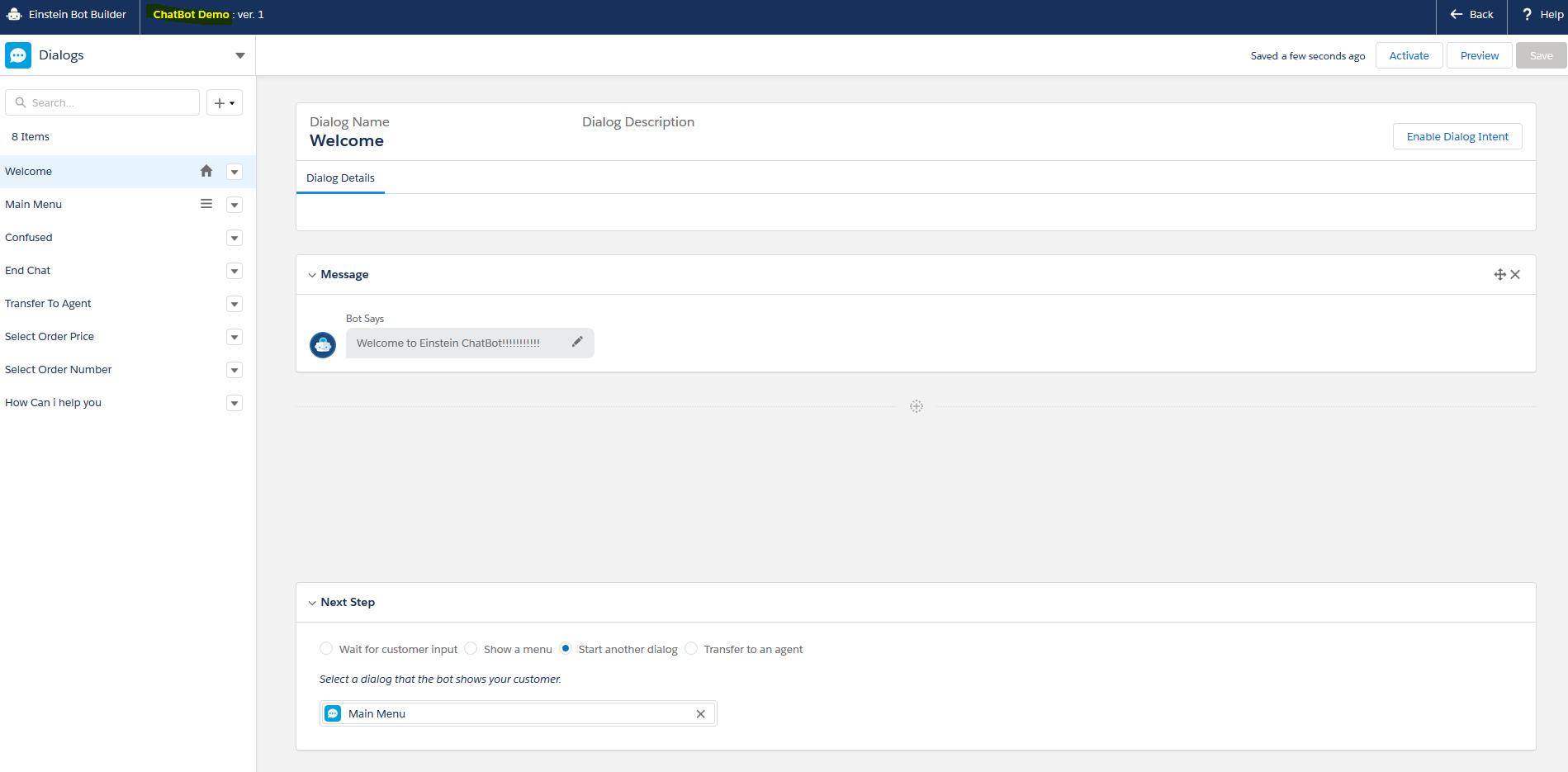
Task: Open the Main Menu row action dropdown
Action: pyautogui.click(x=234, y=205)
